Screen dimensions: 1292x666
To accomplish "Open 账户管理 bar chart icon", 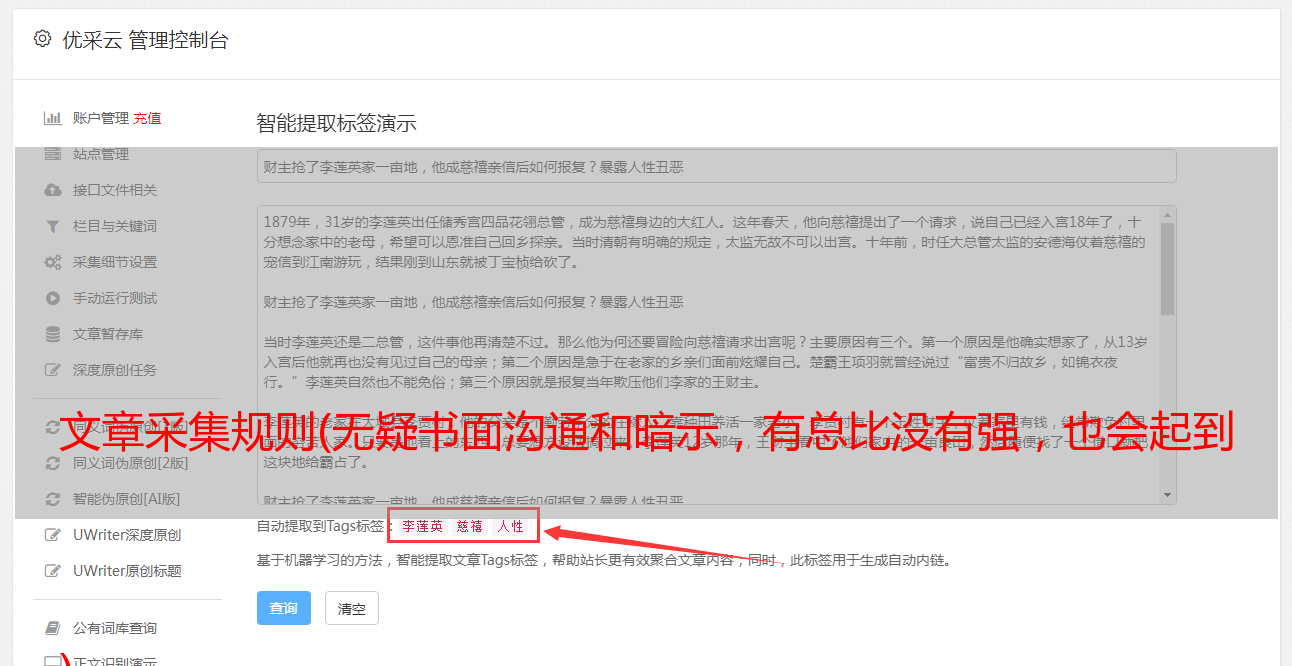I will point(52,118).
